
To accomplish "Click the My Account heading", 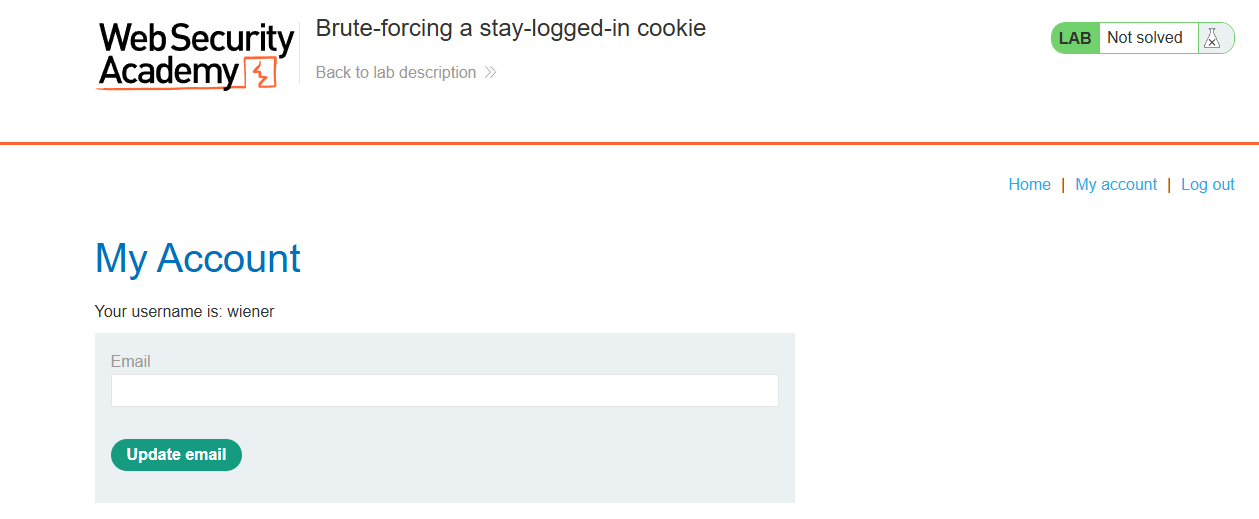I will (x=198, y=258).
